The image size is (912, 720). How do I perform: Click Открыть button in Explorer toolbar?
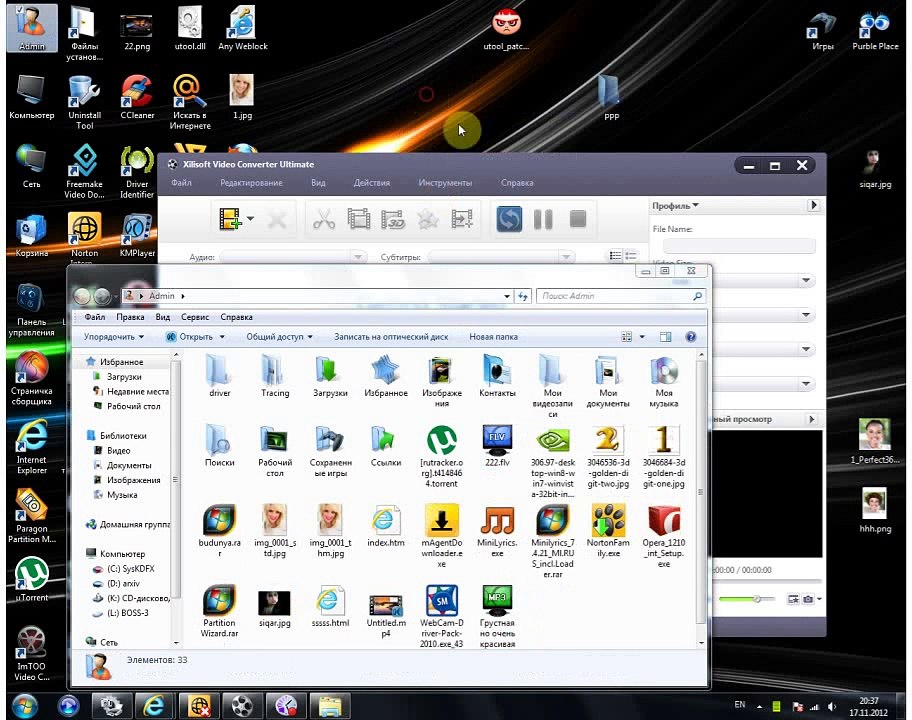point(195,337)
